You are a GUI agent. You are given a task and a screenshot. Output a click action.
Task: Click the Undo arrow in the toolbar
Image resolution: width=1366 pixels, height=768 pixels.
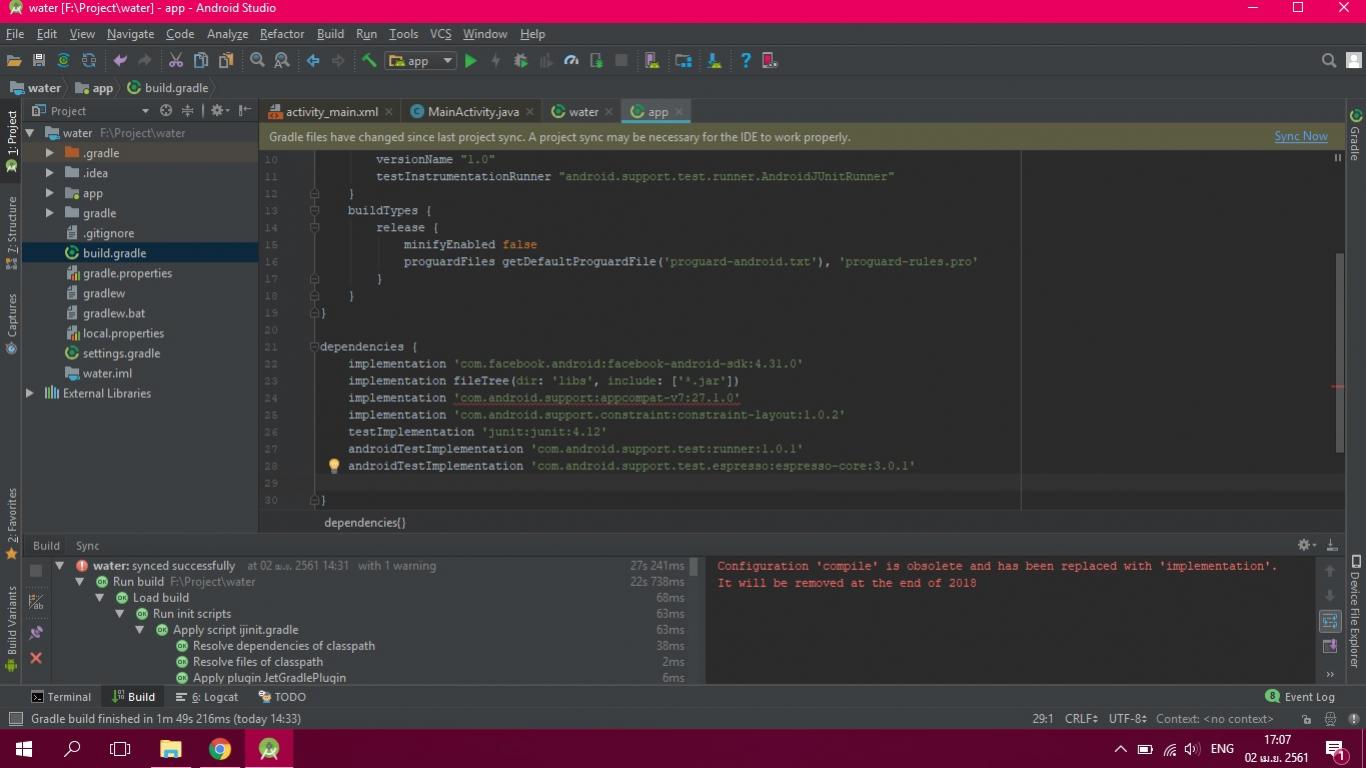(120, 61)
